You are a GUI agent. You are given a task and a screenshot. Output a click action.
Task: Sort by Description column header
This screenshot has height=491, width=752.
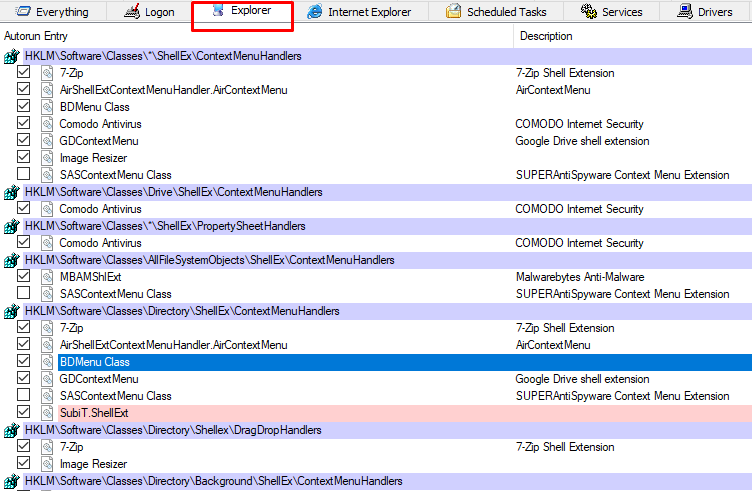[546, 36]
